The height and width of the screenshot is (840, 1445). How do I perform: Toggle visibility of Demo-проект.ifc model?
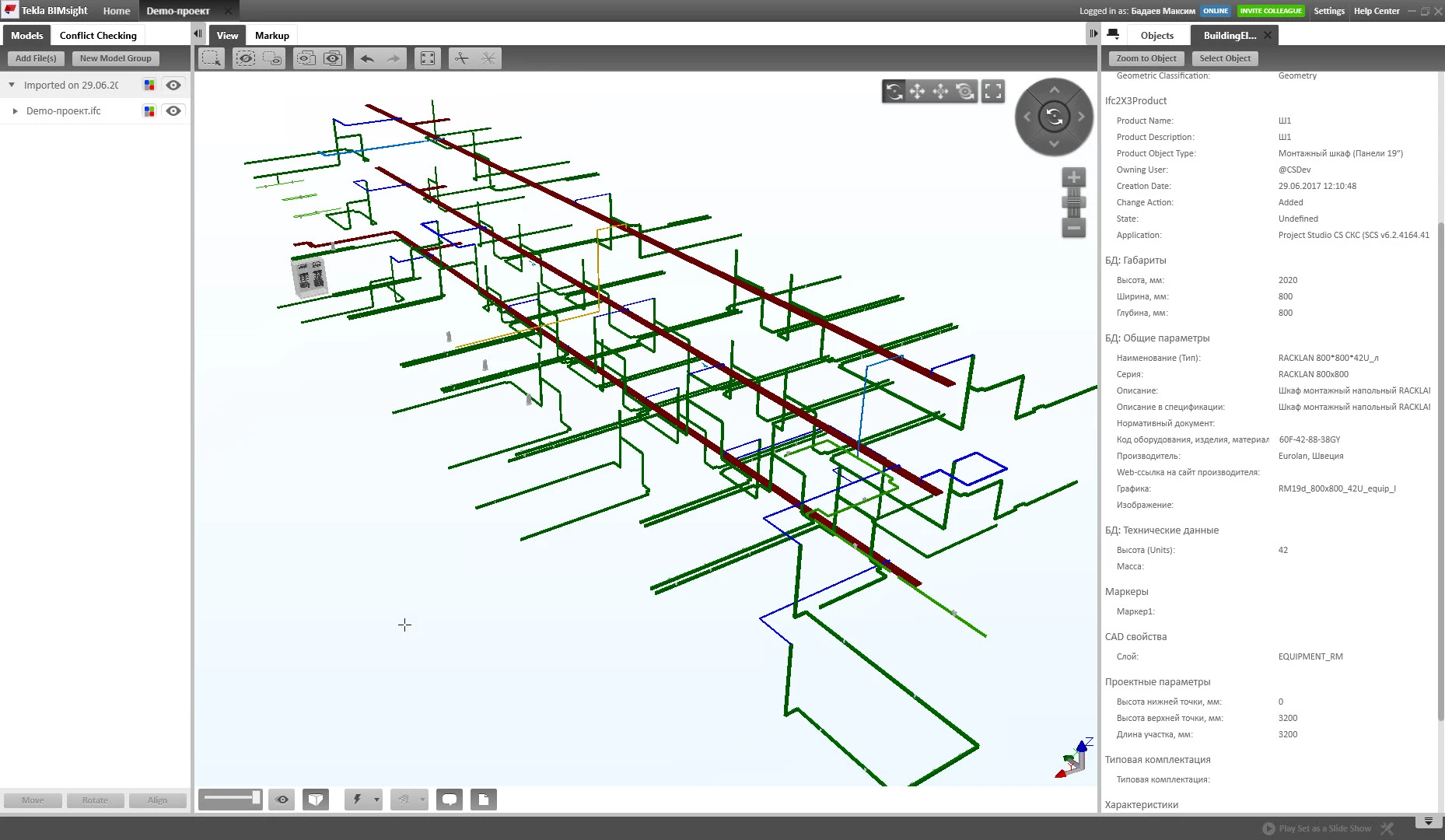173,111
